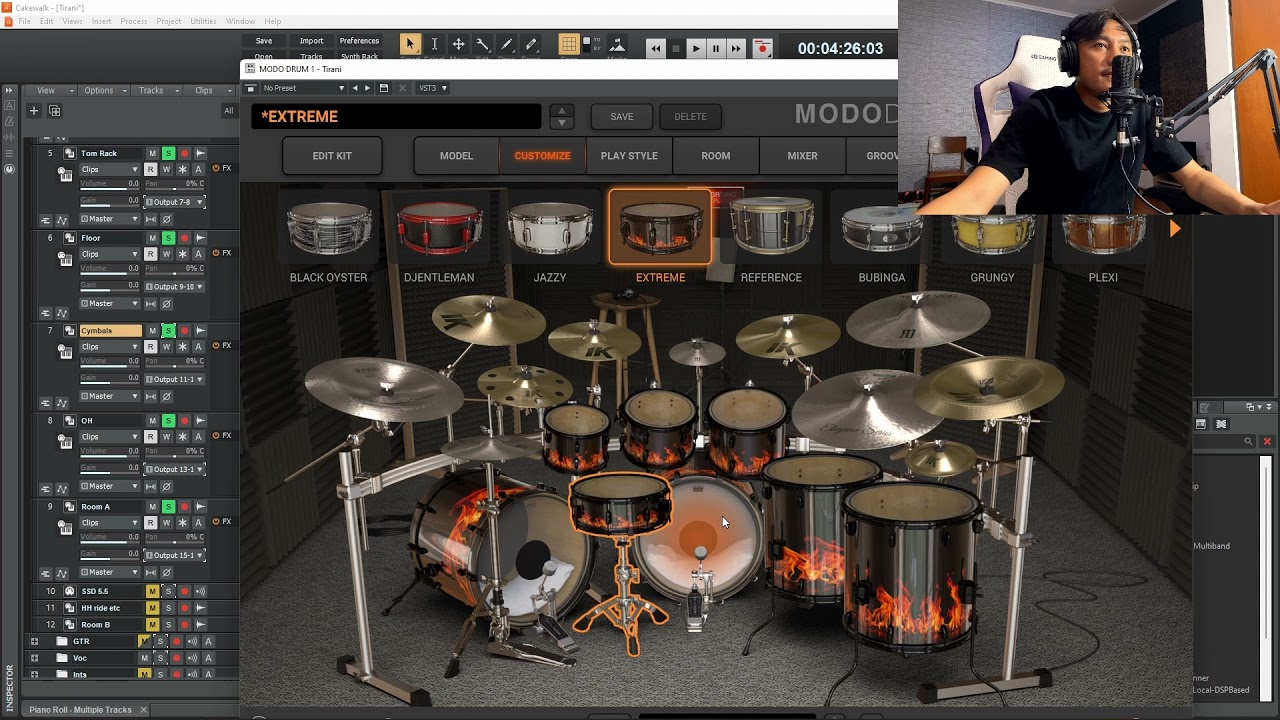Open the Tracks dropdown in track pane
Viewport: 1280px width, 720px height.
[x=157, y=90]
